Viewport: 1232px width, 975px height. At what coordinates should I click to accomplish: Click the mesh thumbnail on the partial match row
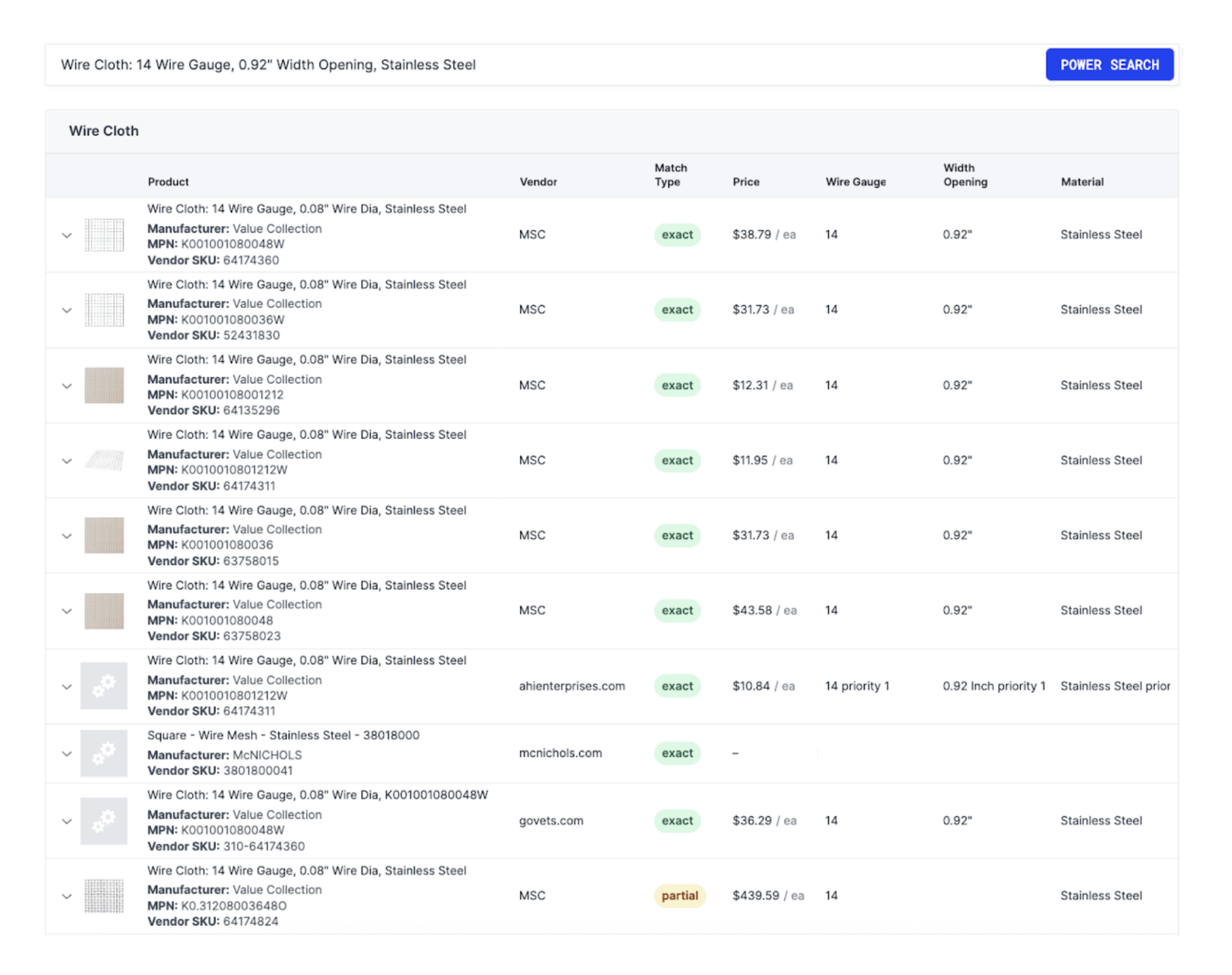(x=103, y=896)
